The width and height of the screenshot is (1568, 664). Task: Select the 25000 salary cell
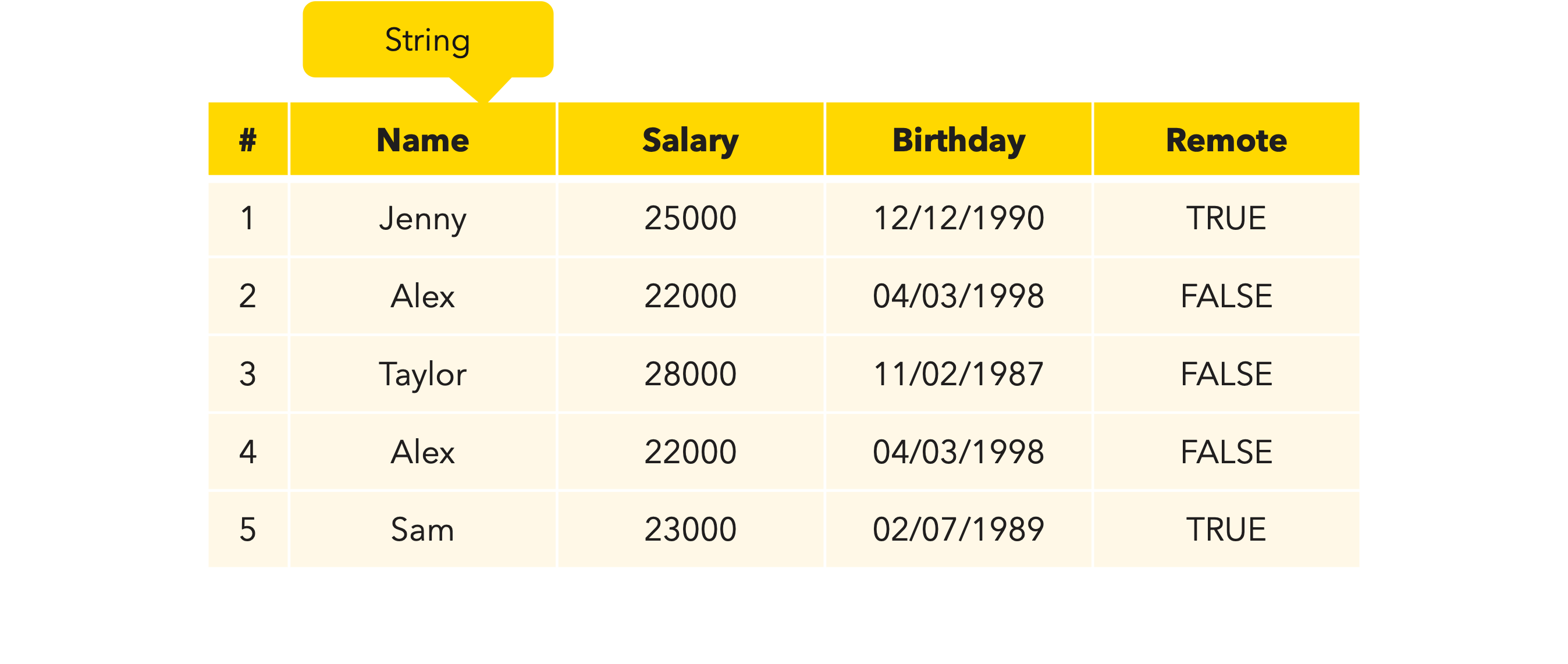click(x=690, y=218)
